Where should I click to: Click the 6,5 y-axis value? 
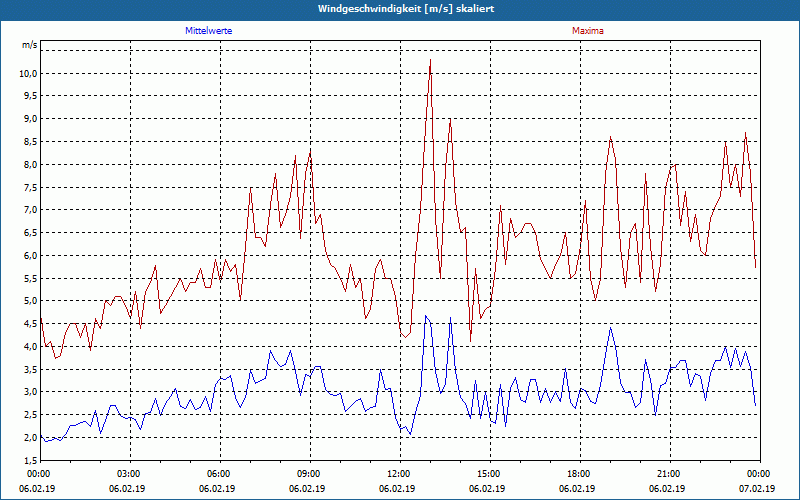click(31, 232)
